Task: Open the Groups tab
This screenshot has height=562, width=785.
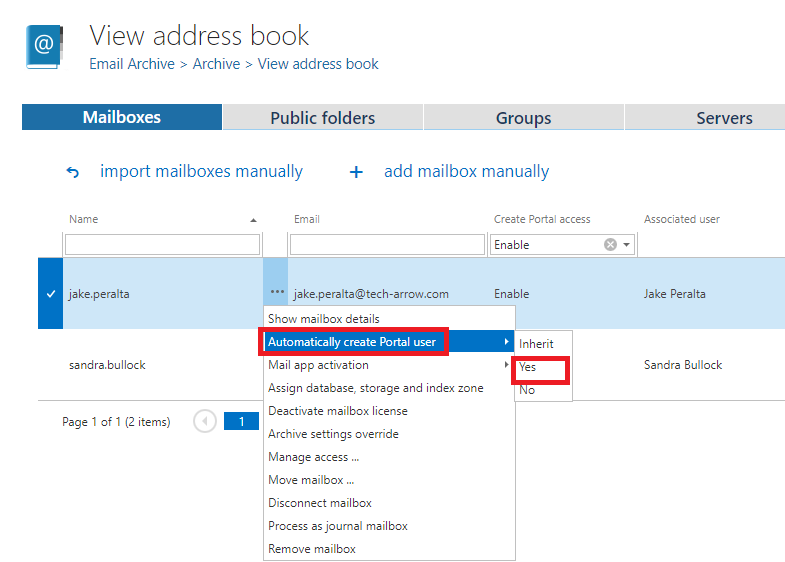Action: pos(523,118)
